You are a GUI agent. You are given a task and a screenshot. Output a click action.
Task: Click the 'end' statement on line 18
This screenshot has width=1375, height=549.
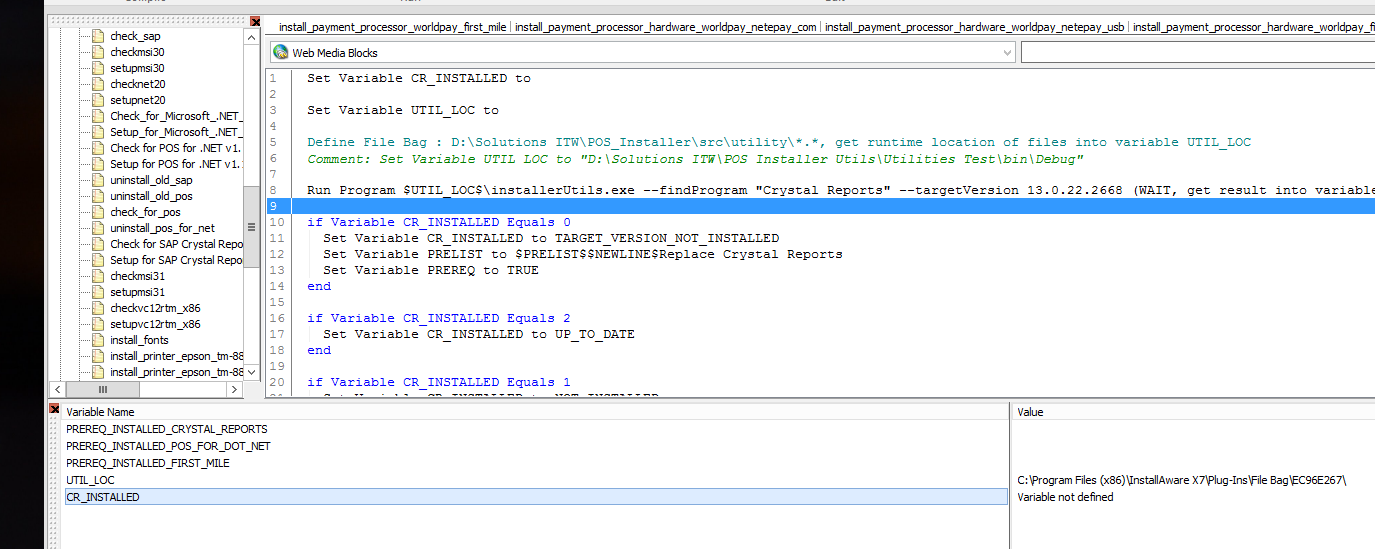pos(319,350)
